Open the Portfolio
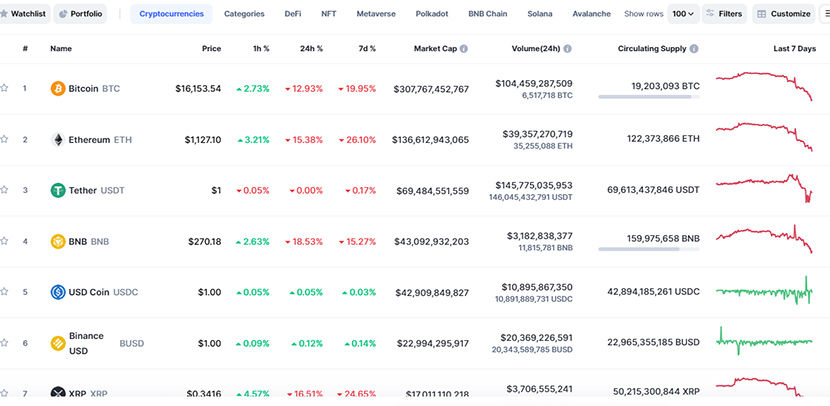The image size is (830, 406). 80,14
